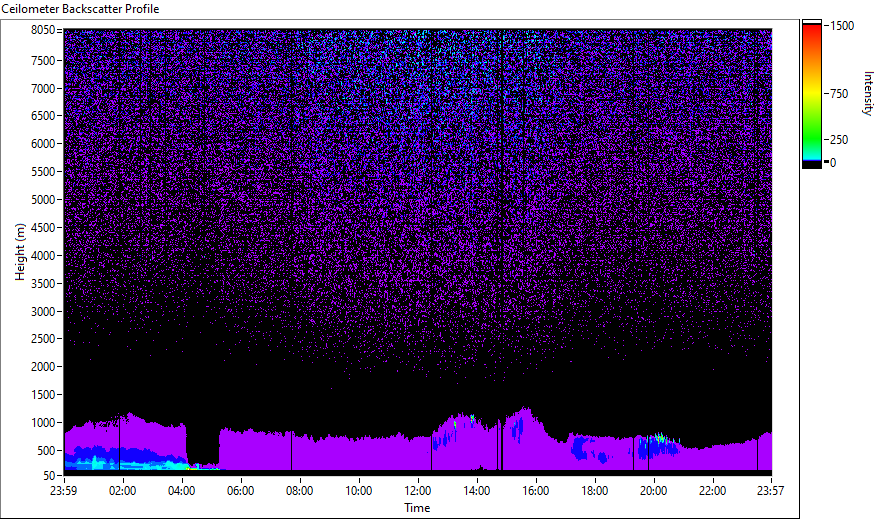Click the 7000 height axis value

point(43,88)
